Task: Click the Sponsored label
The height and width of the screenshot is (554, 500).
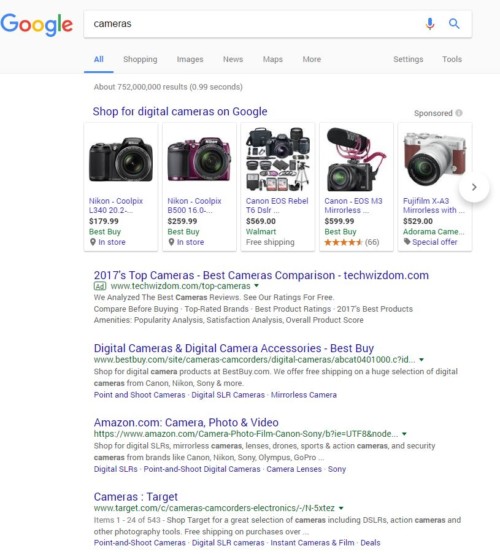Action: 433,113
